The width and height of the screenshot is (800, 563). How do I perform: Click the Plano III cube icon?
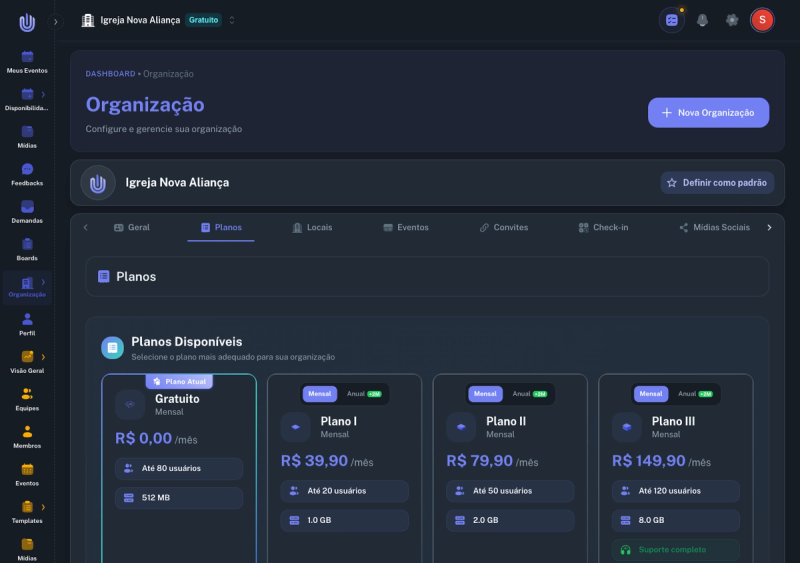click(627, 427)
